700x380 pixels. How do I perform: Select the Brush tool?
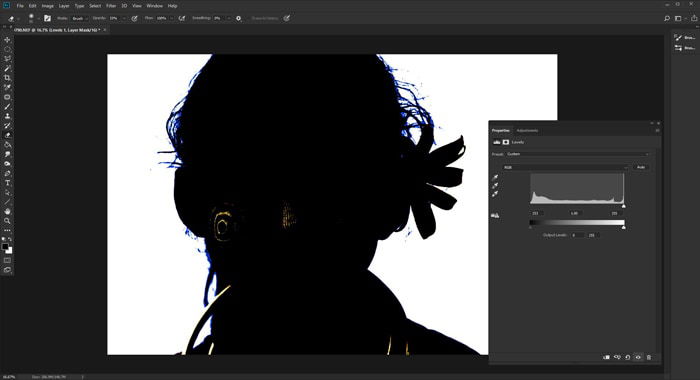pos(7,106)
